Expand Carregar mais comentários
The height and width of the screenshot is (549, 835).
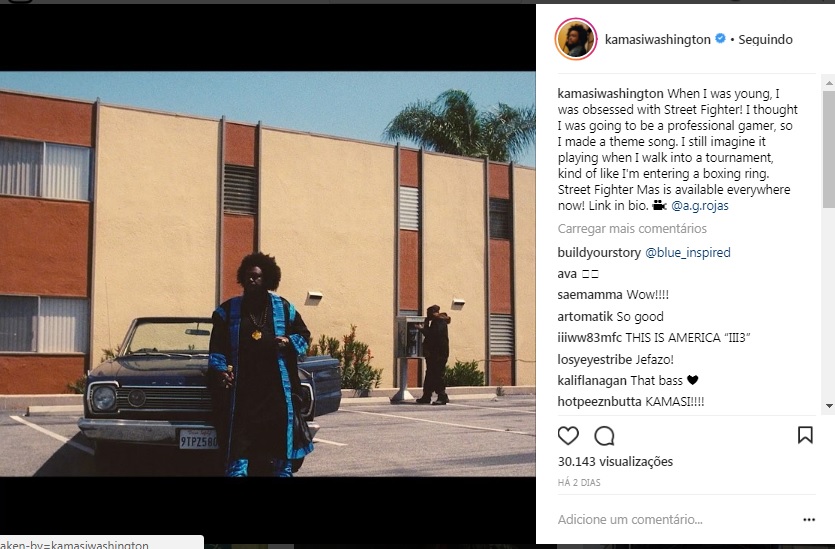[632, 228]
